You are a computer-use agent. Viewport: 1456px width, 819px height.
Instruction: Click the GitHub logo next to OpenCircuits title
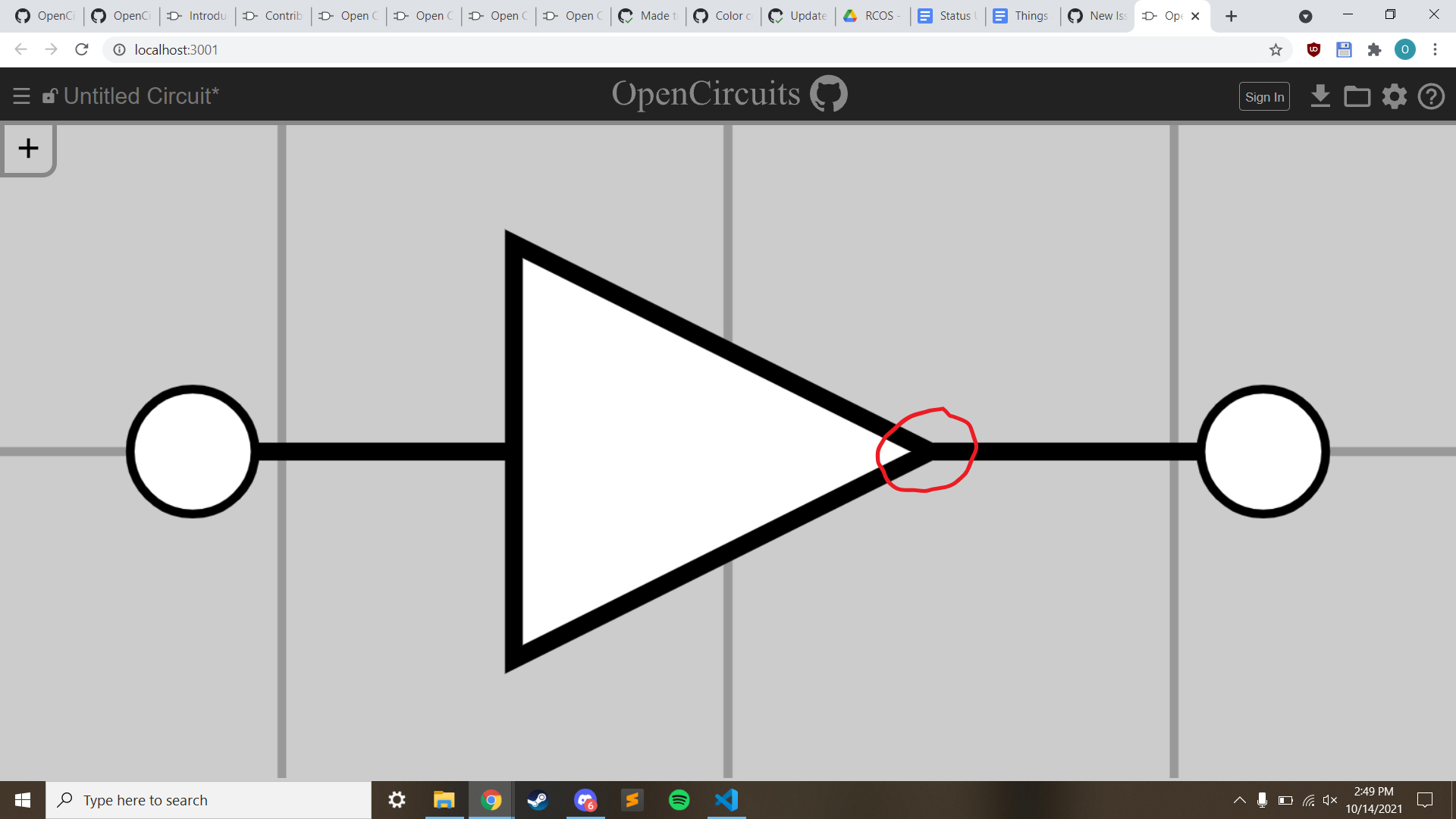830,93
